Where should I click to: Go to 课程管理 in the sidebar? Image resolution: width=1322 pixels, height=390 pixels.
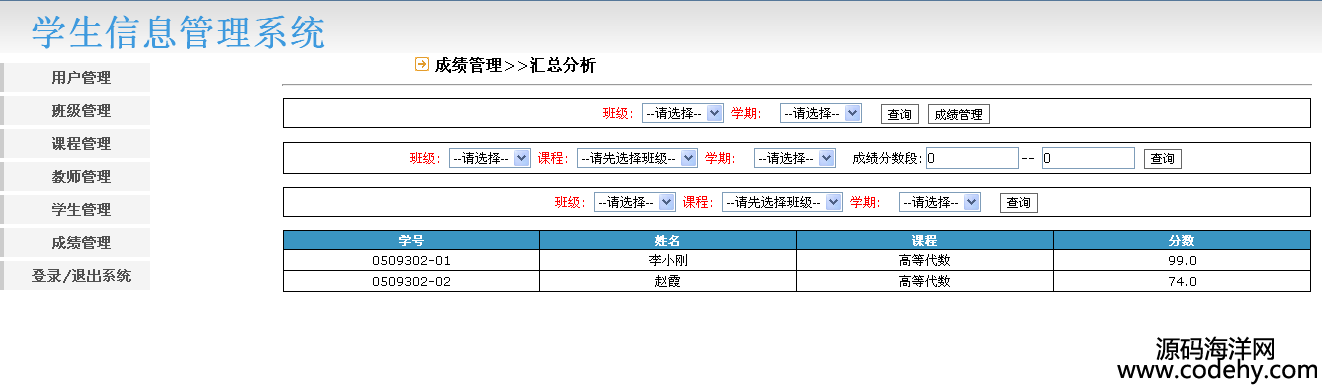81,144
